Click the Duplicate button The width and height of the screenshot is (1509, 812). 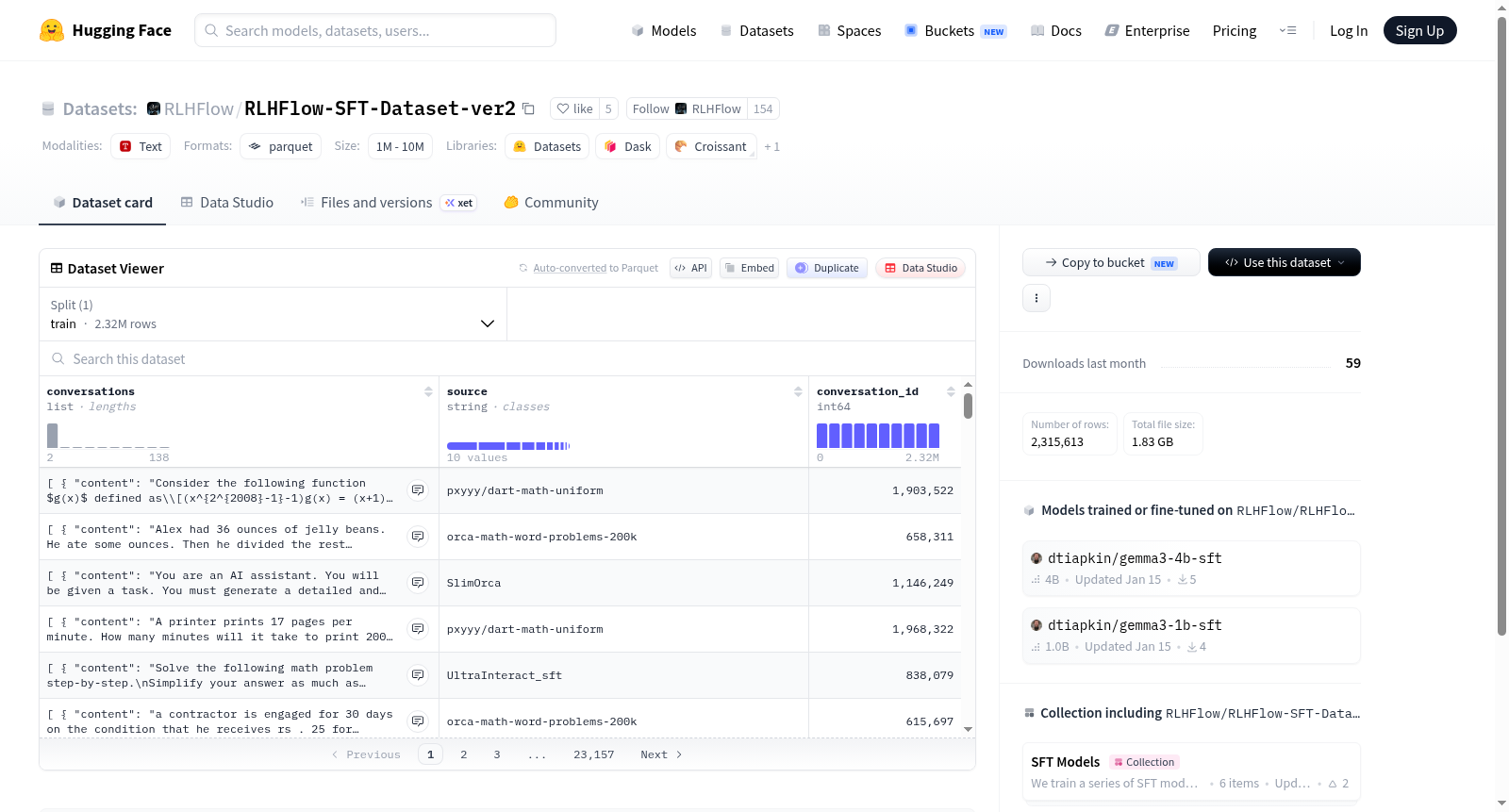(827, 268)
